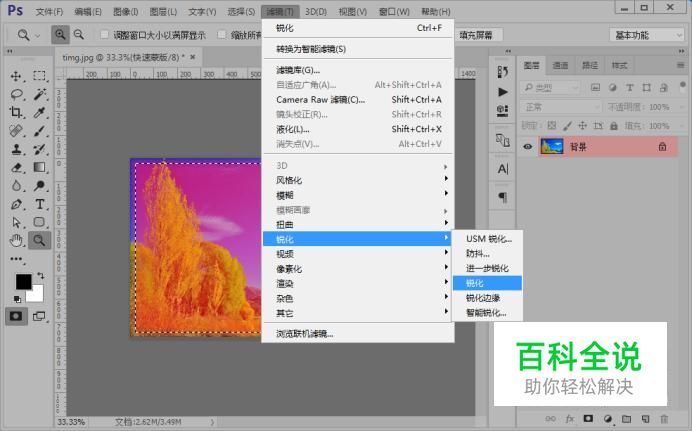Expand the 杂色 filter submenu

tap(358, 298)
